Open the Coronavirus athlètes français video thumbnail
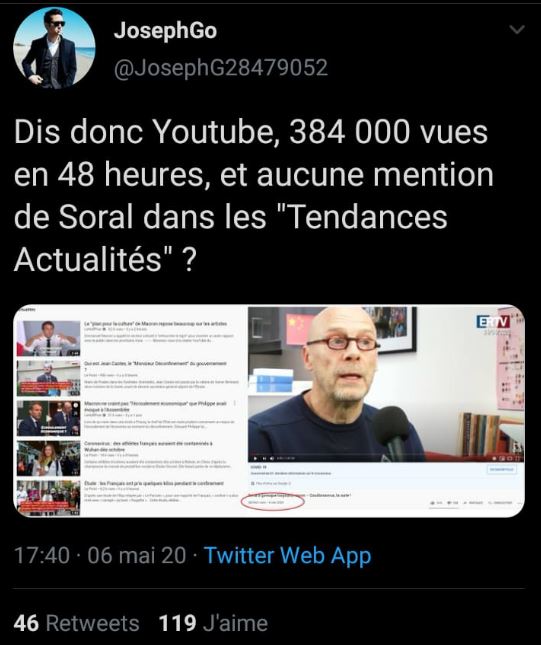This screenshot has height=645, width=541. 48,458
